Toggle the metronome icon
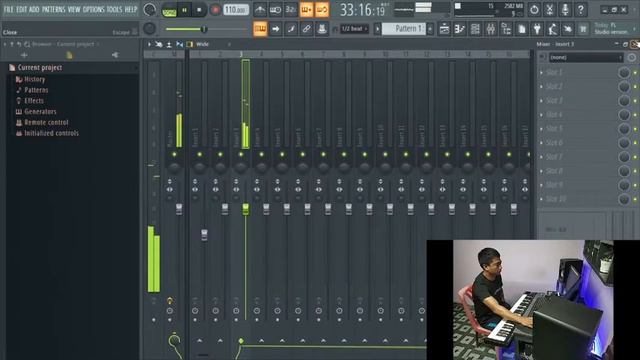 pos(260,9)
